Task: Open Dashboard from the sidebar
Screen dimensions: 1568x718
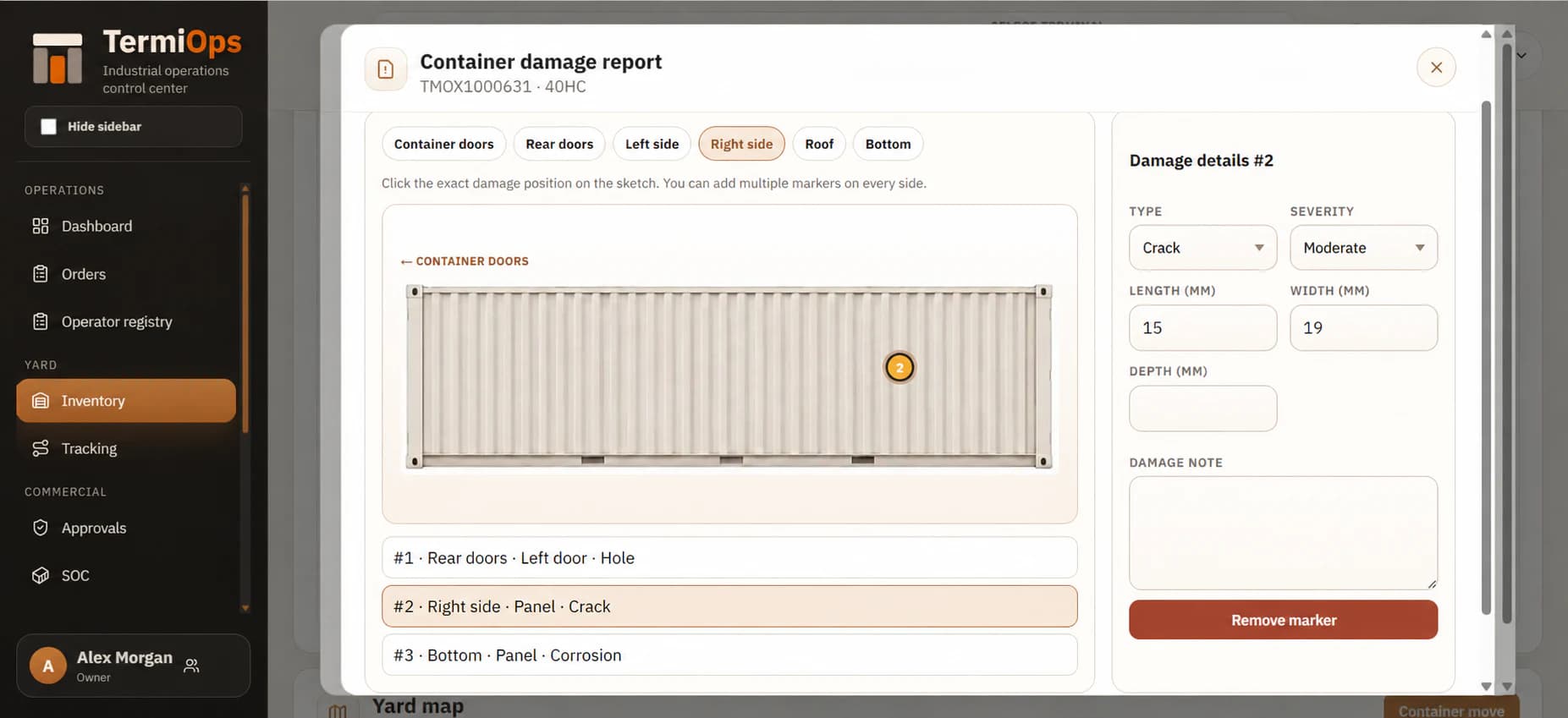Action: [x=126, y=226]
